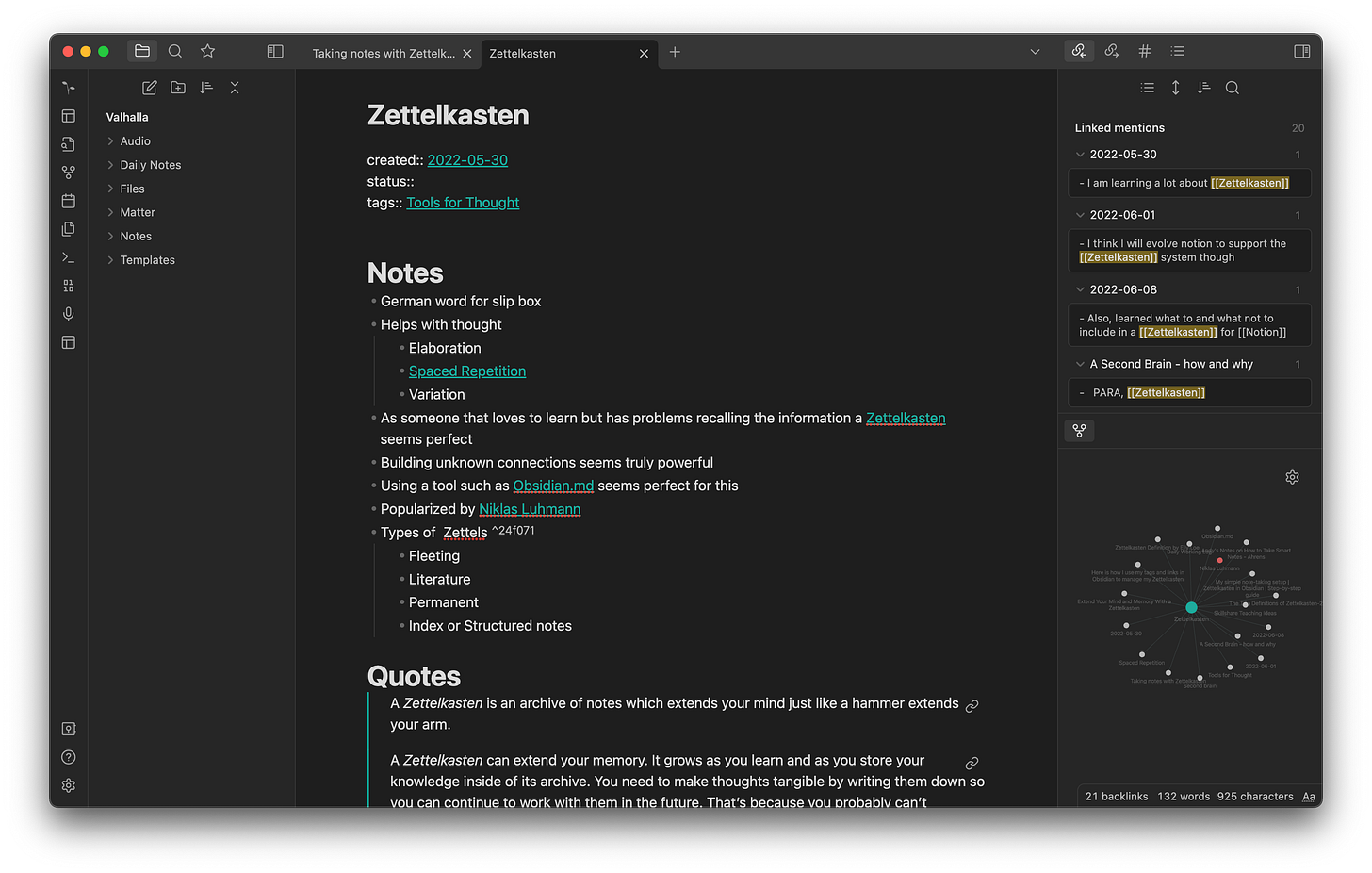
Task: Collapse the 2022-06-08 linked mention
Action: [x=1080, y=289]
